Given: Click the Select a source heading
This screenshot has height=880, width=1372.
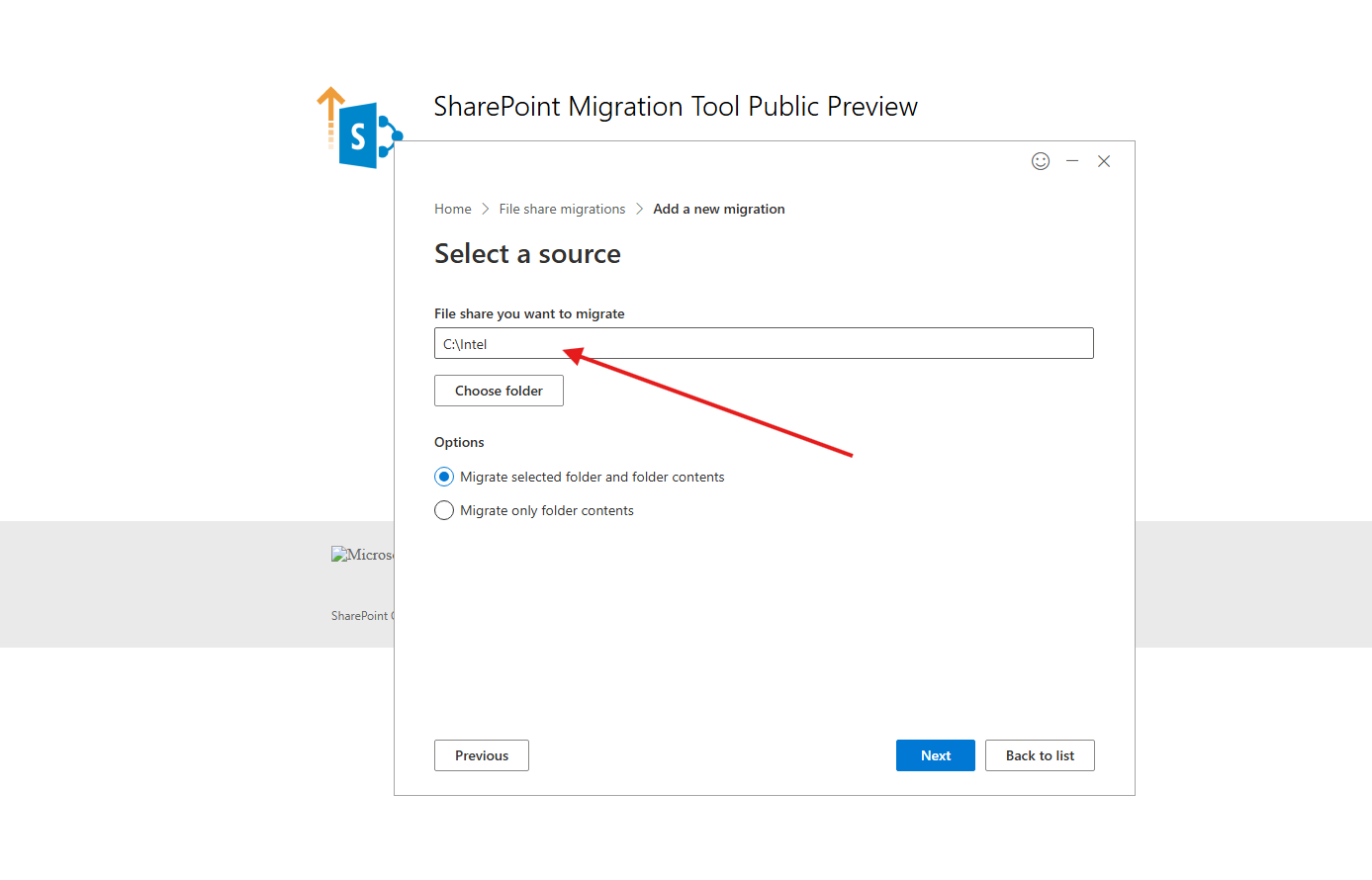Looking at the screenshot, I should pos(528,254).
